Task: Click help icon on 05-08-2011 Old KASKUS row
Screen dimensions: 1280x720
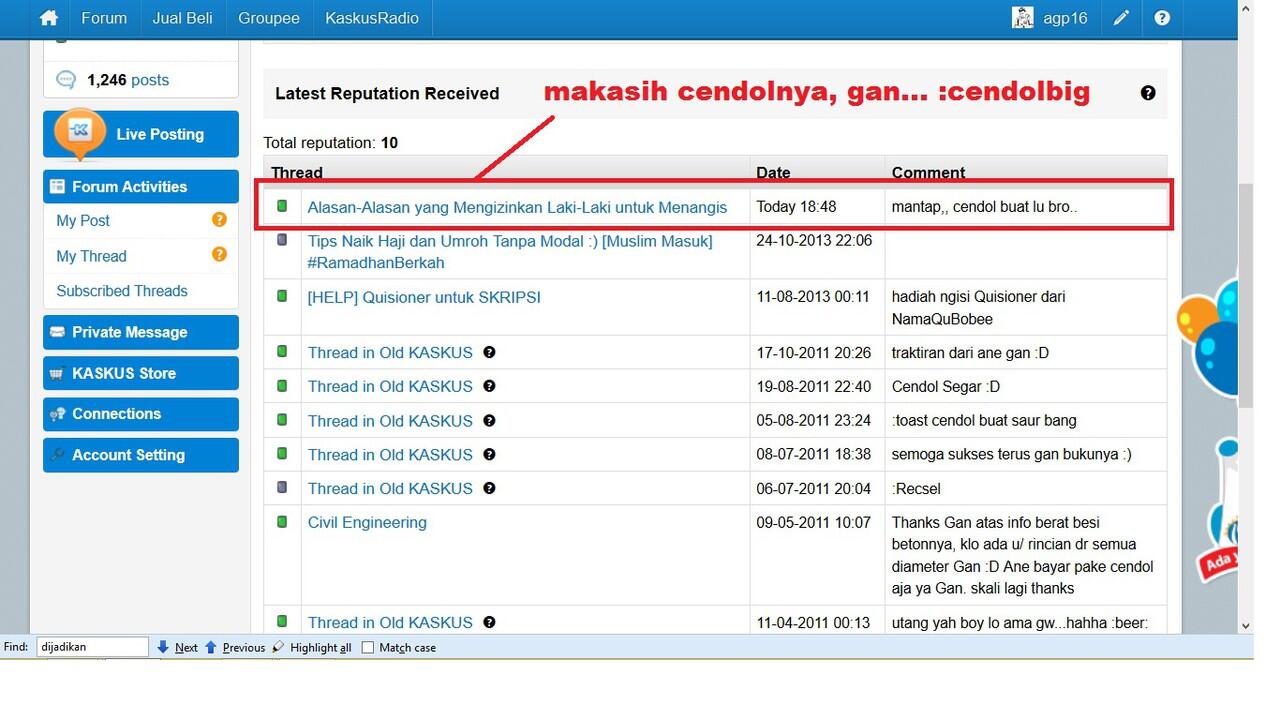Action: click(489, 420)
